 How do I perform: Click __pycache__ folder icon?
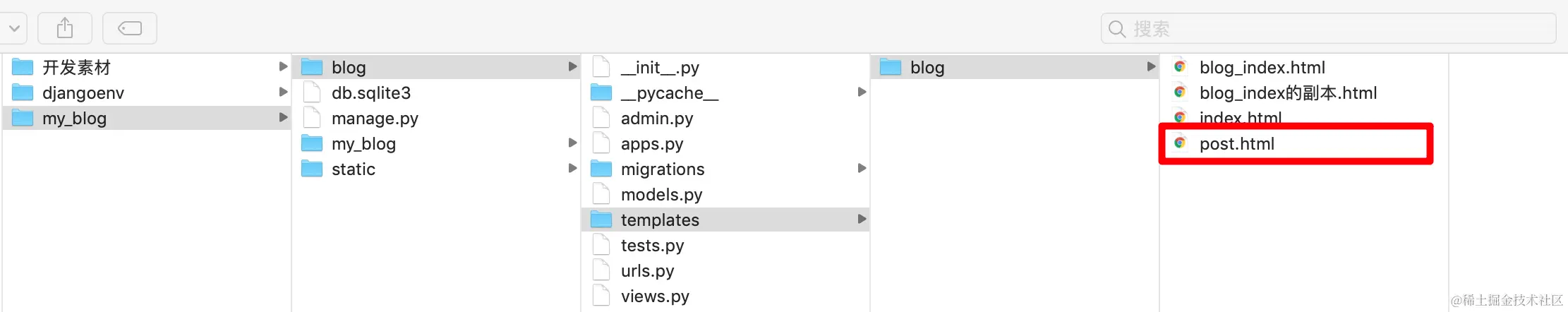[601, 92]
